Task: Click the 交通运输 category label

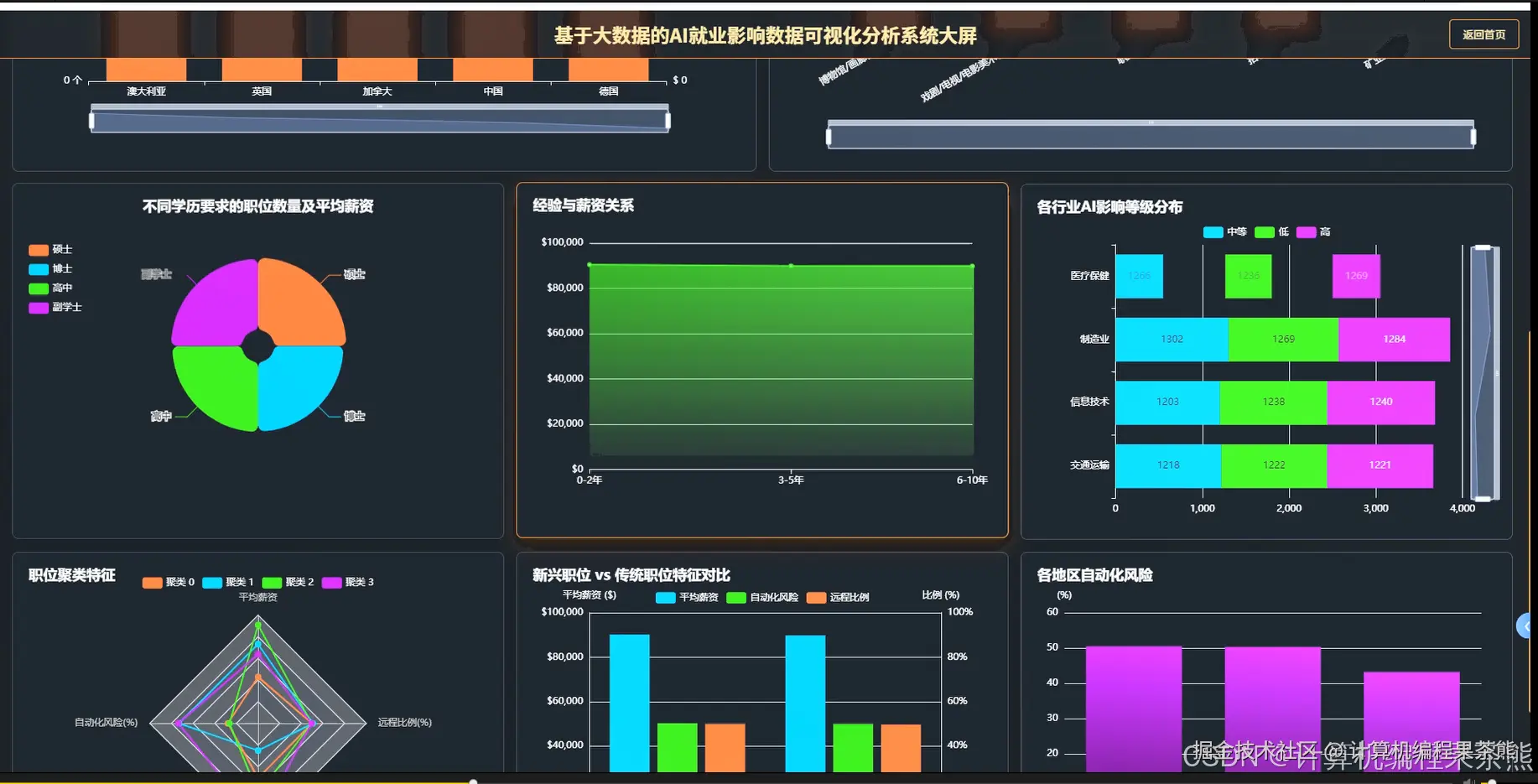Action: point(1089,465)
